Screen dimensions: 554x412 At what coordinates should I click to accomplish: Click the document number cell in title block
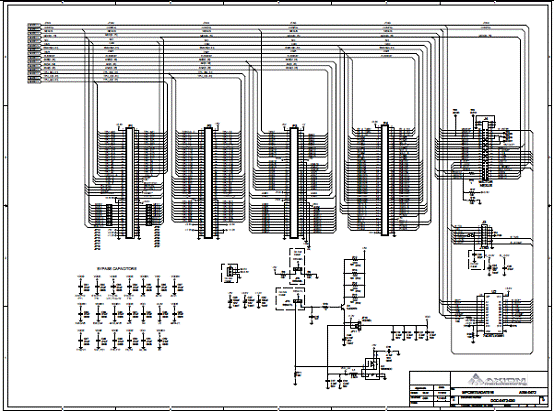[x=499, y=400]
